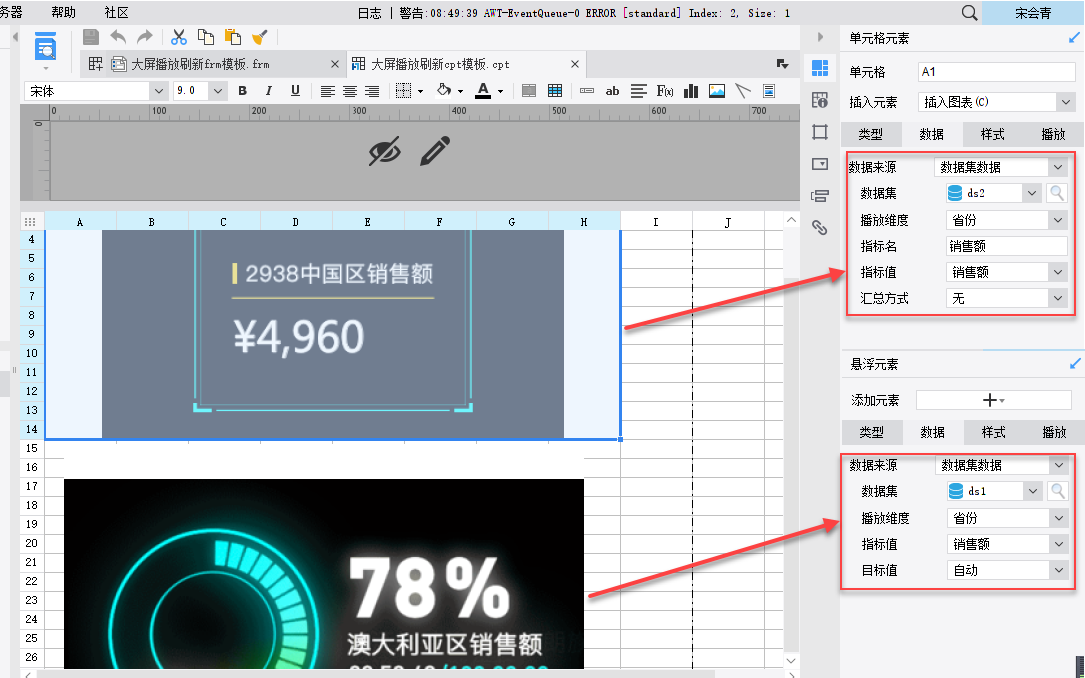Align text left

327,91
